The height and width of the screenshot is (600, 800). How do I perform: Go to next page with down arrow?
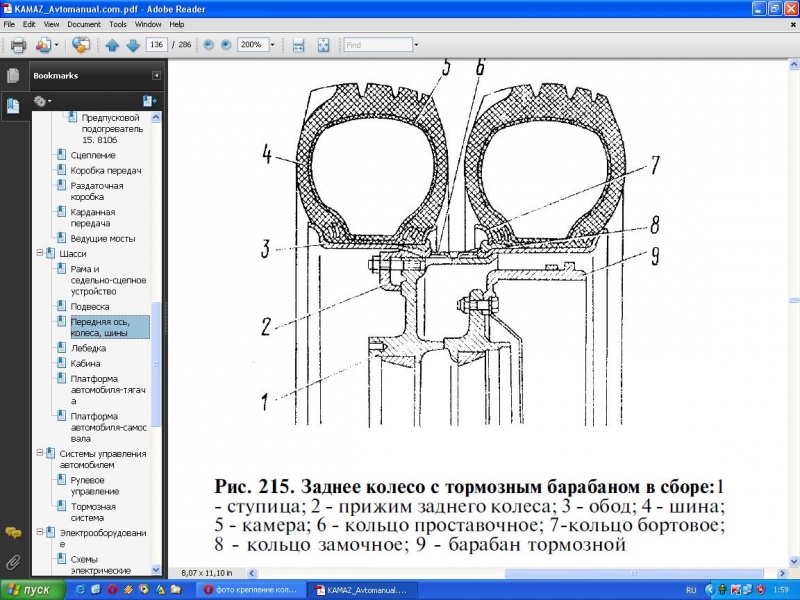(132, 45)
